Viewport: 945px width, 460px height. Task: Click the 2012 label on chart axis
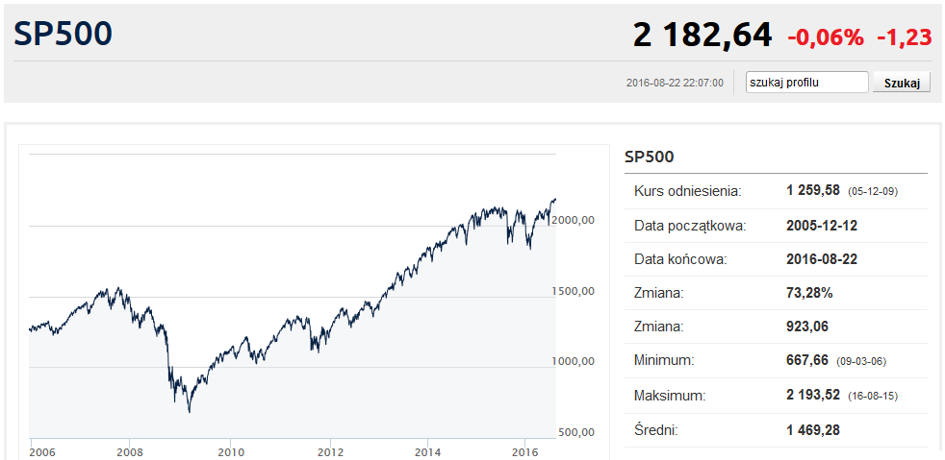pyautogui.click(x=329, y=451)
